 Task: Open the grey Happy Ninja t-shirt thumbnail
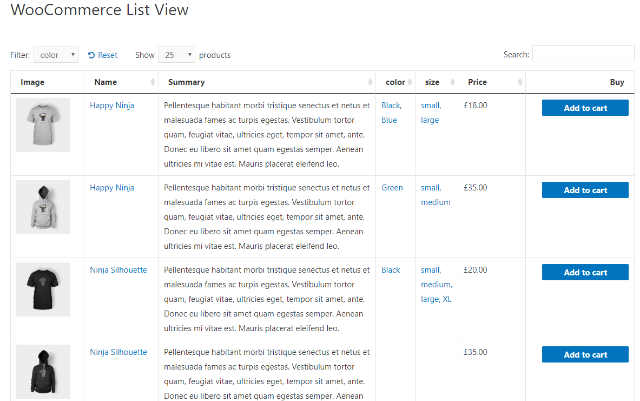43,125
